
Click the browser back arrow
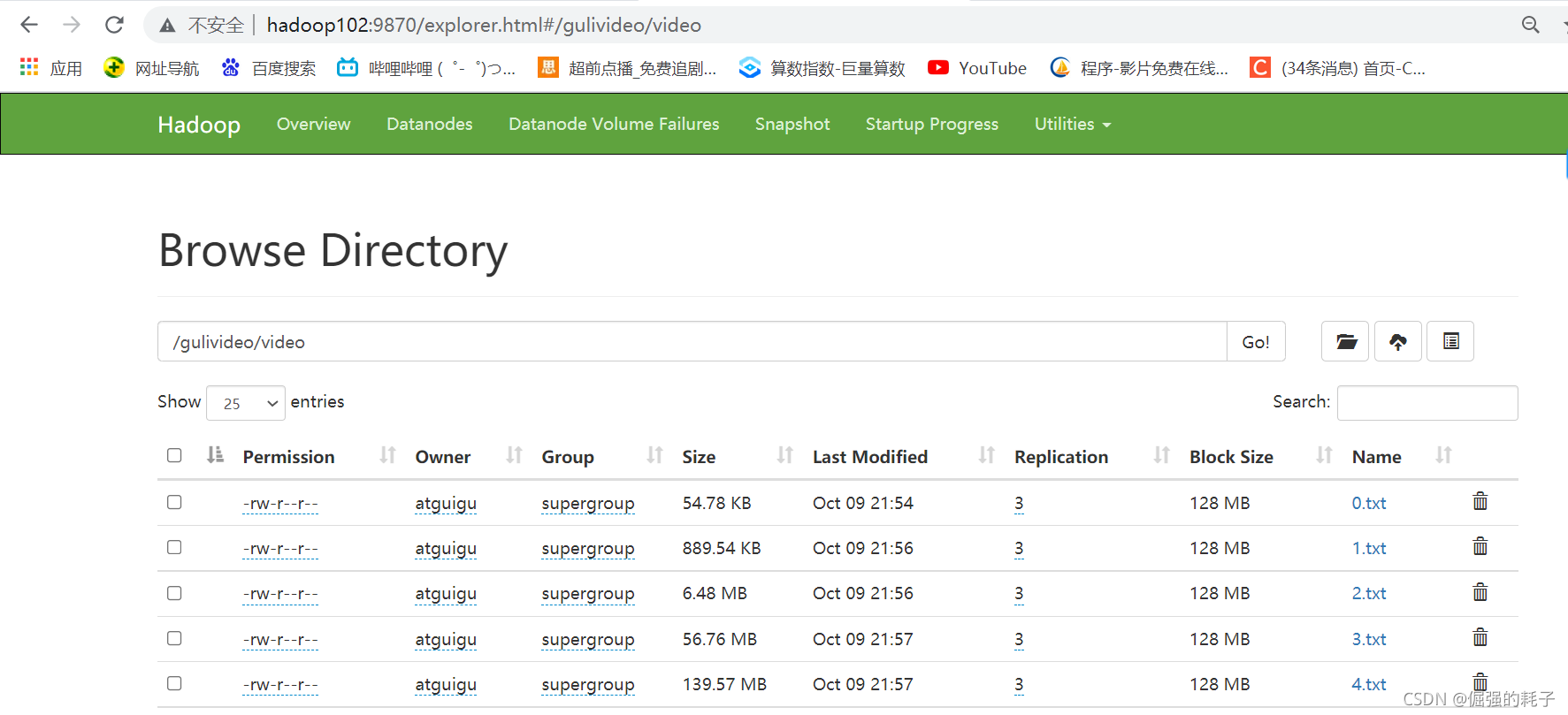(x=29, y=25)
